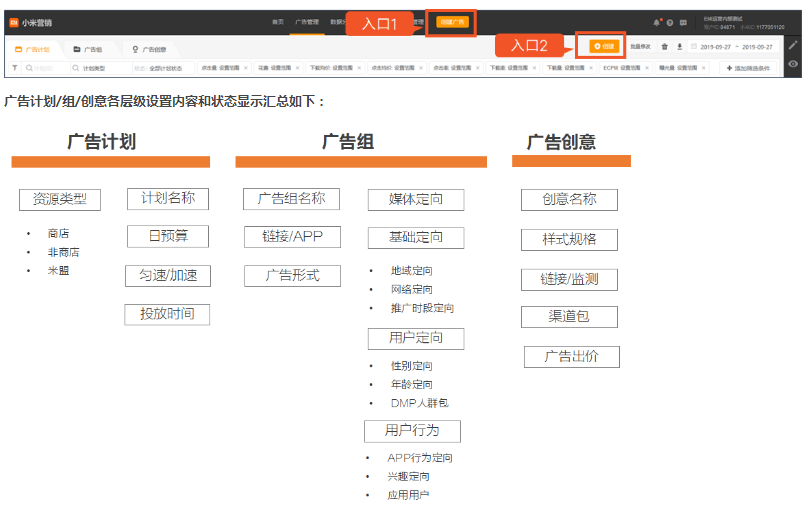Click the 链接/APP box
The image size is (805, 508).
(292, 236)
